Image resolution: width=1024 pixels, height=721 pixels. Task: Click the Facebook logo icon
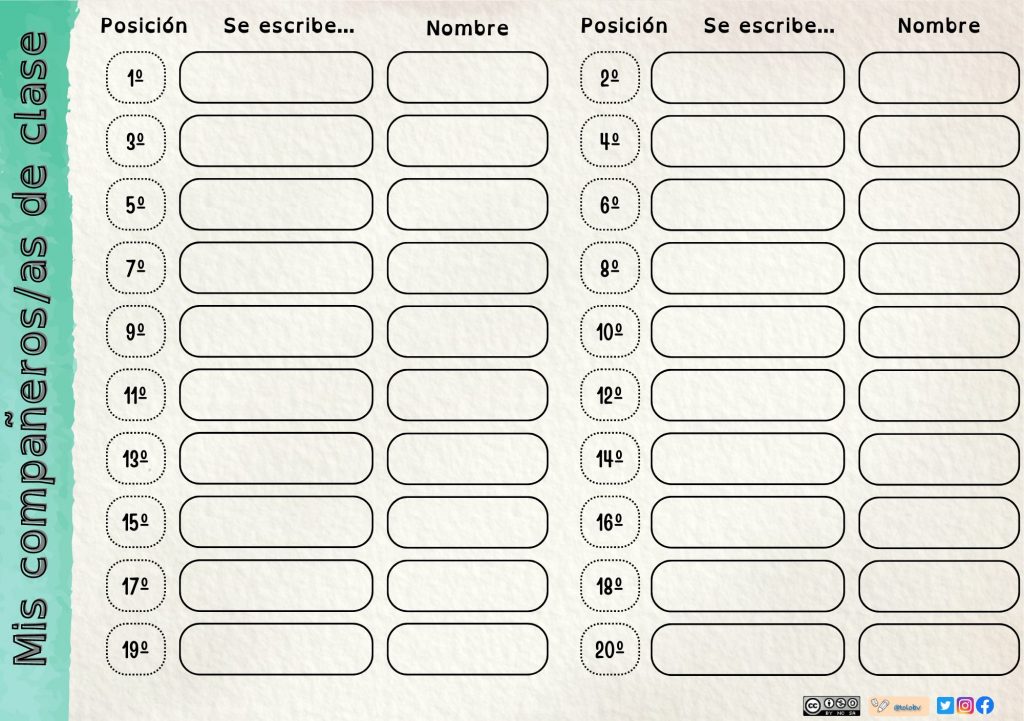985,705
